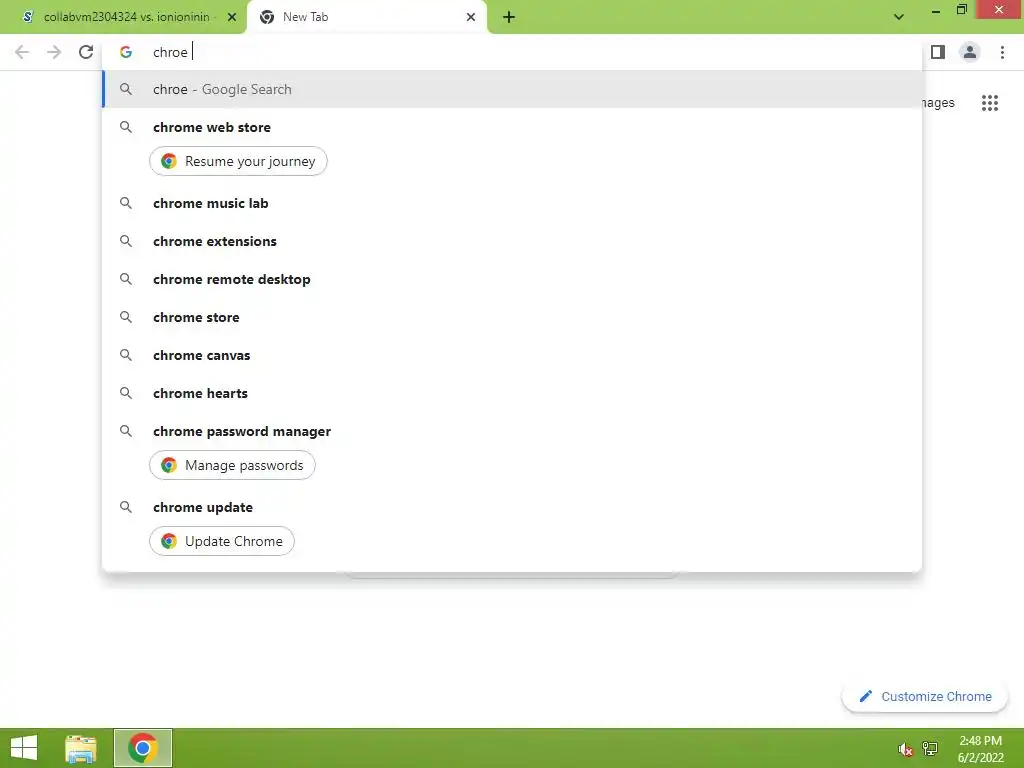Pick 'chrome canvas' suggestion
This screenshot has height=768, width=1024.
coord(513,355)
